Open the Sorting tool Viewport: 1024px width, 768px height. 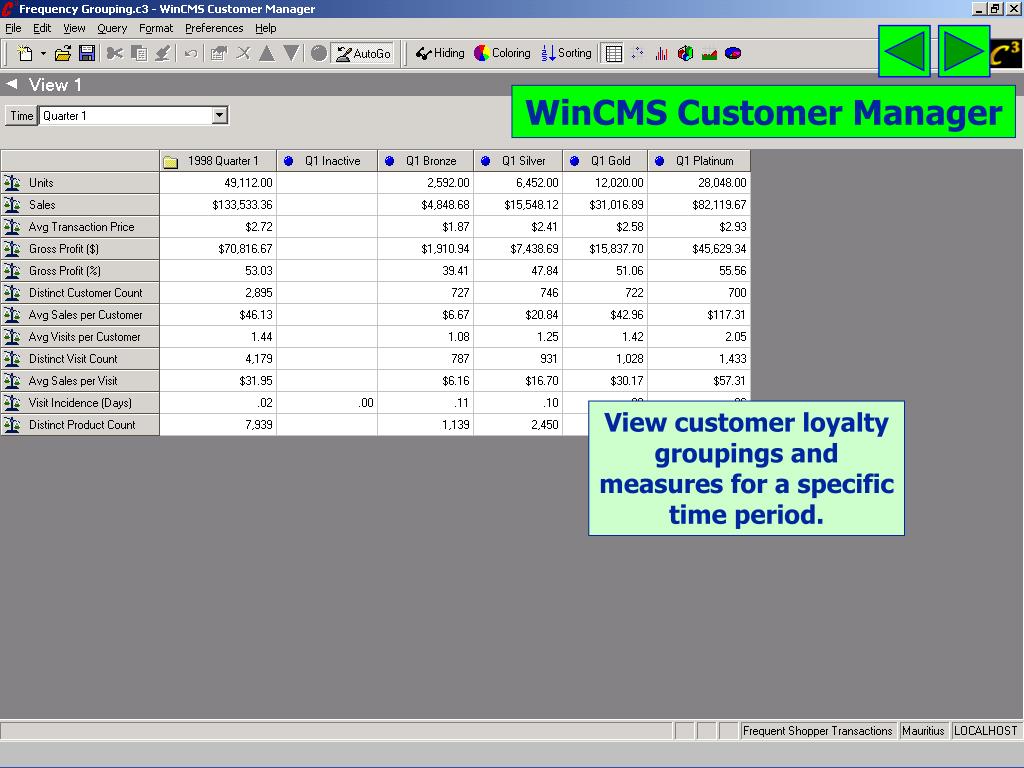click(566, 54)
